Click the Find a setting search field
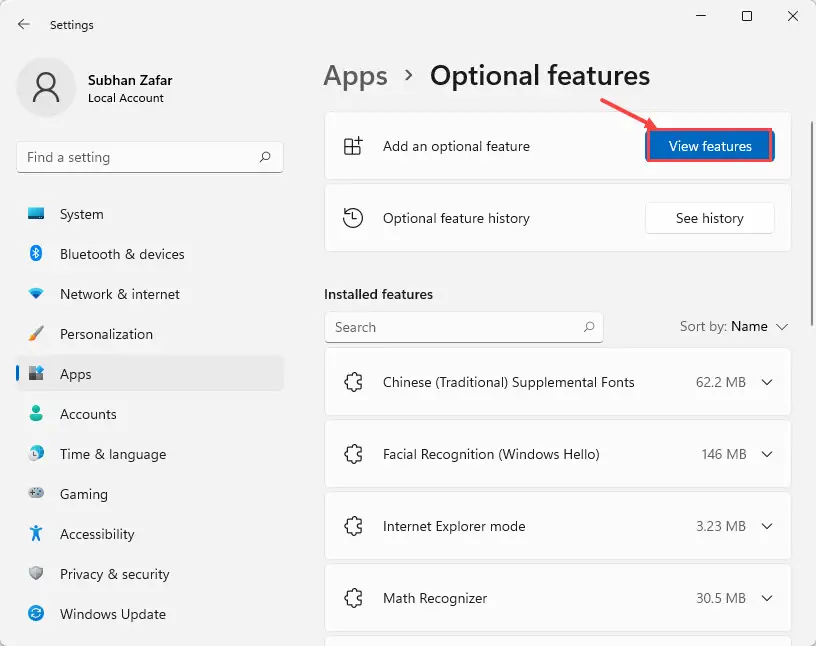Viewport: 816px width, 646px height. coord(150,157)
